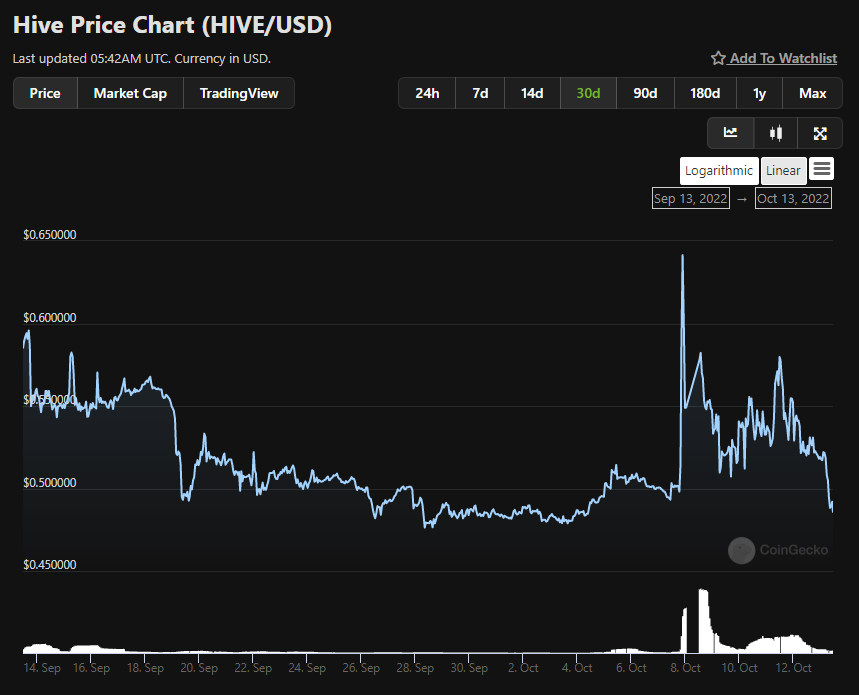Select the 24h time range
The image size is (859, 695).
pyautogui.click(x=427, y=93)
